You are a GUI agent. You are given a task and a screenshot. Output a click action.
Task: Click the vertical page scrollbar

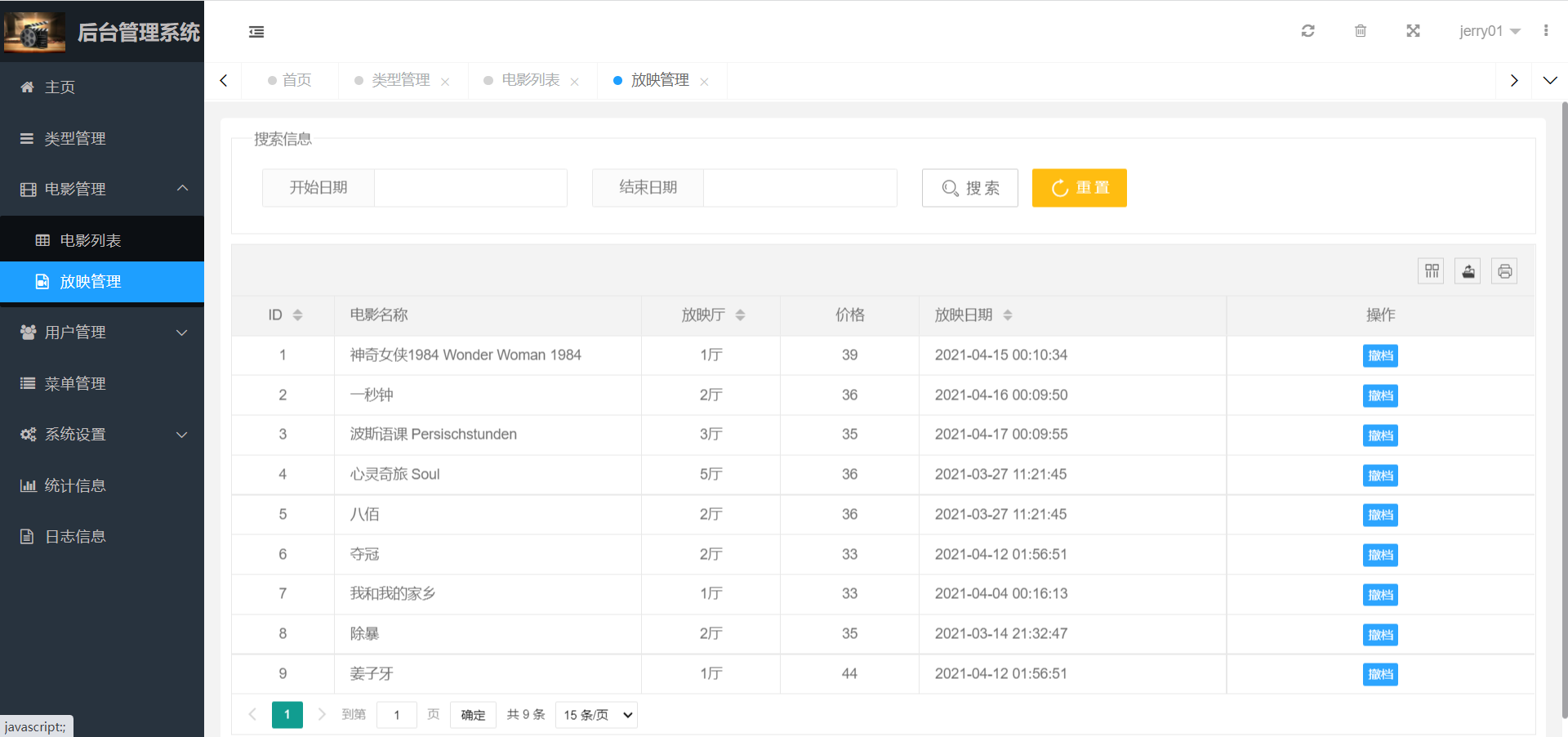pyautogui.click(x=1564, y=409)
